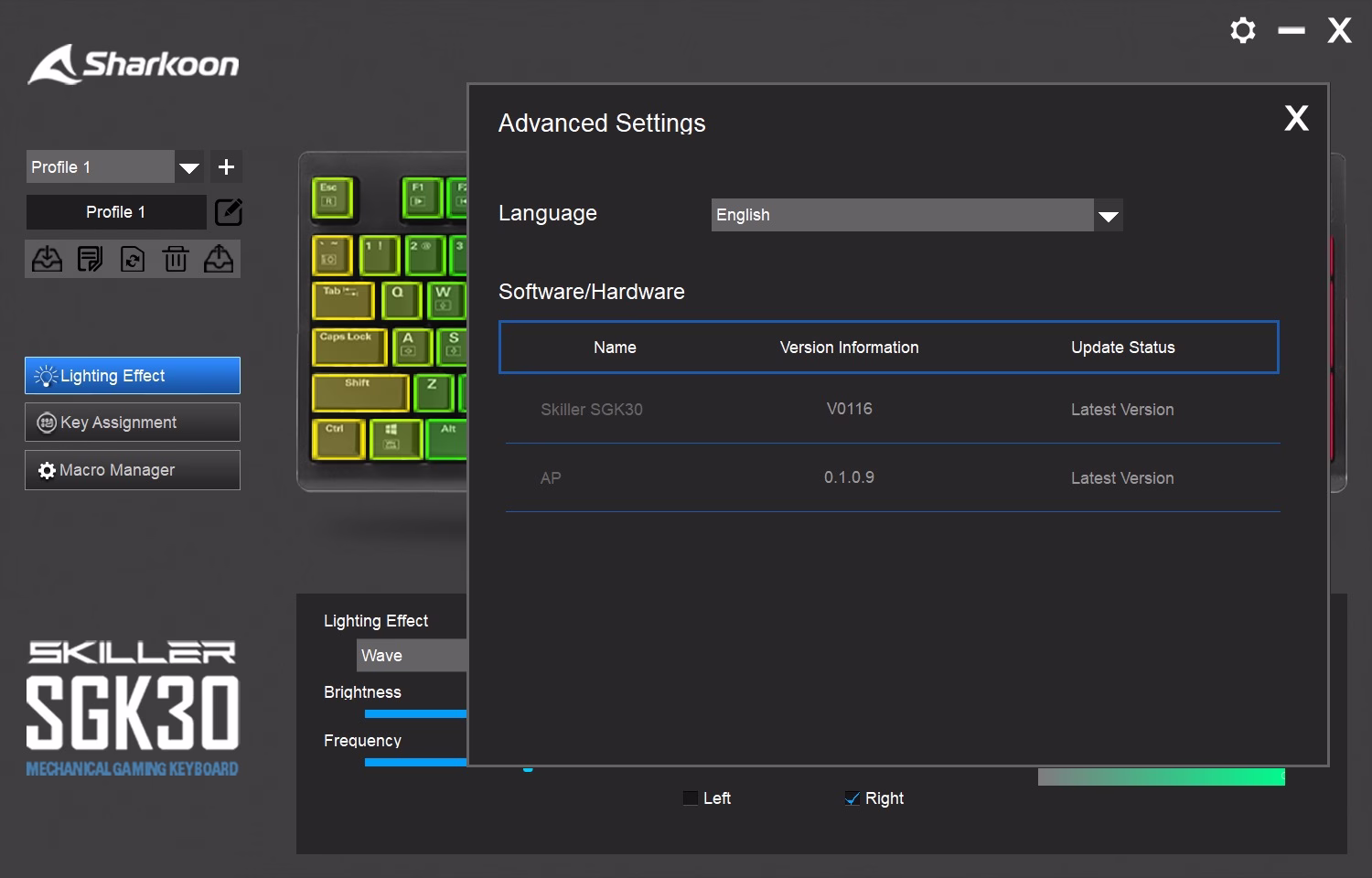
Task: Click the Tab key on keyboard image
Action: (x=343, y=301)
